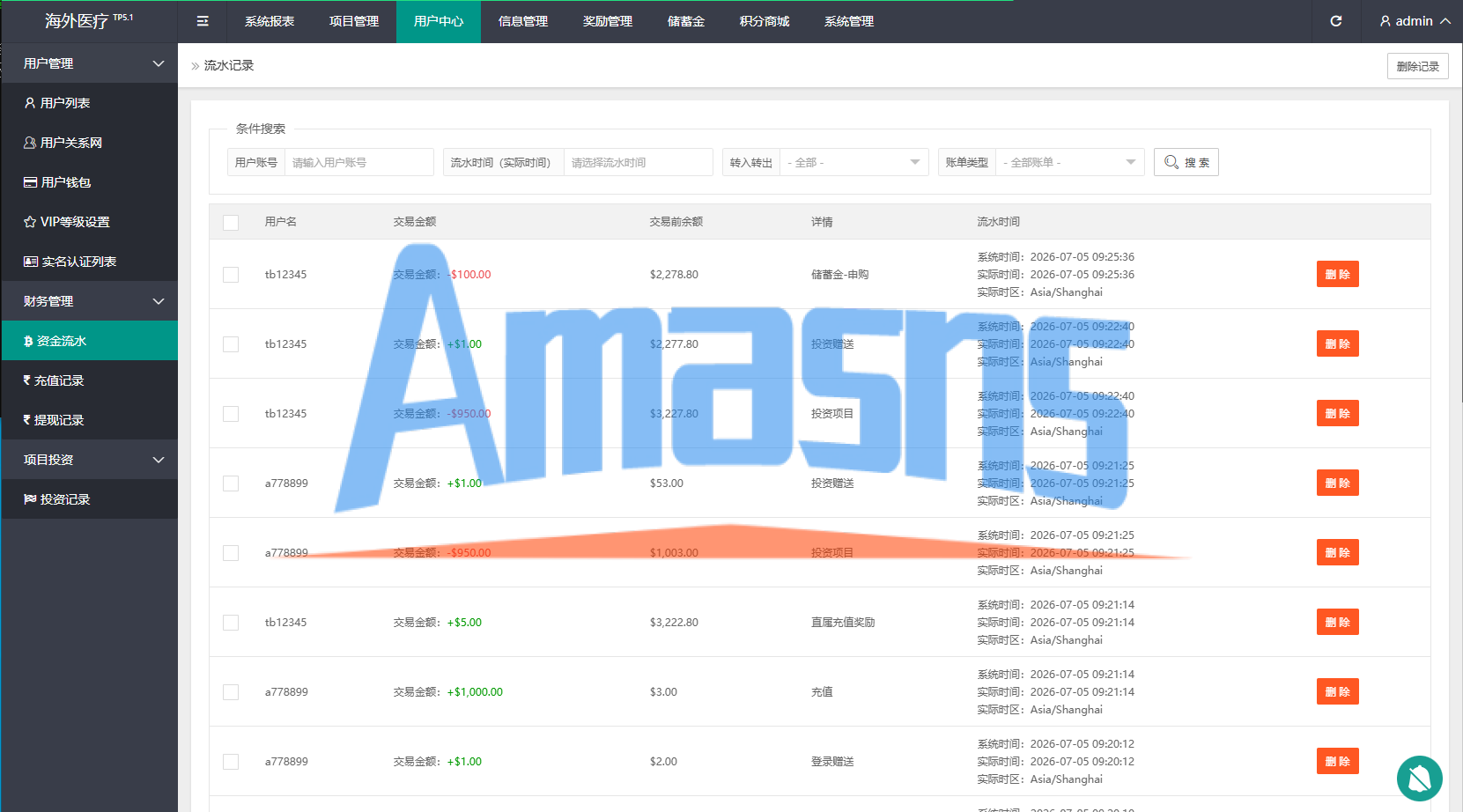The height and width of the screenshot is (812, 1463).
Task: Open 用户列表 in the sidebar
Action: pyautogui.click(x=89, y=103)
